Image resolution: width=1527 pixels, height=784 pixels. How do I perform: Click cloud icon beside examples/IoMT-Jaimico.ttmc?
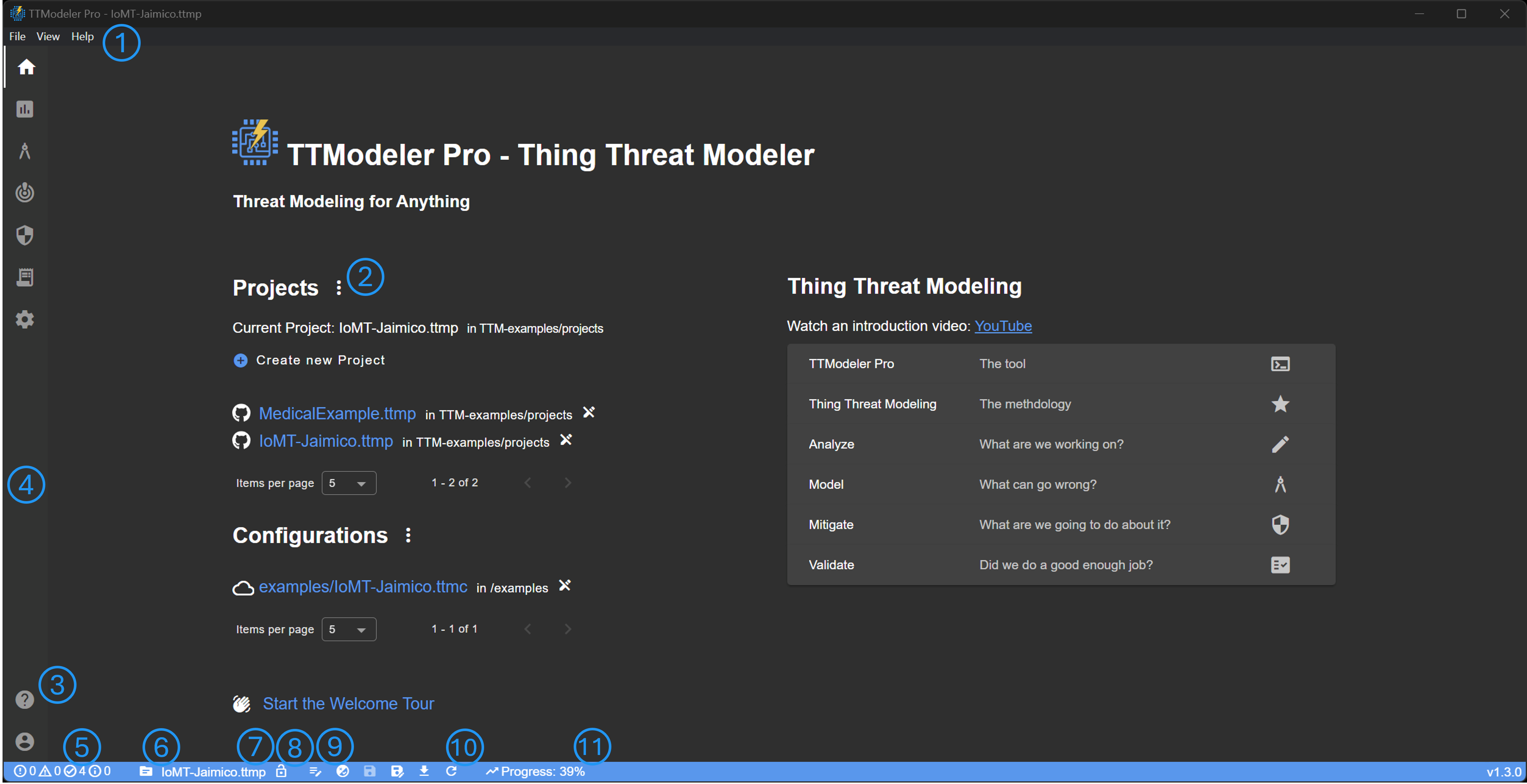click(243, 588)
